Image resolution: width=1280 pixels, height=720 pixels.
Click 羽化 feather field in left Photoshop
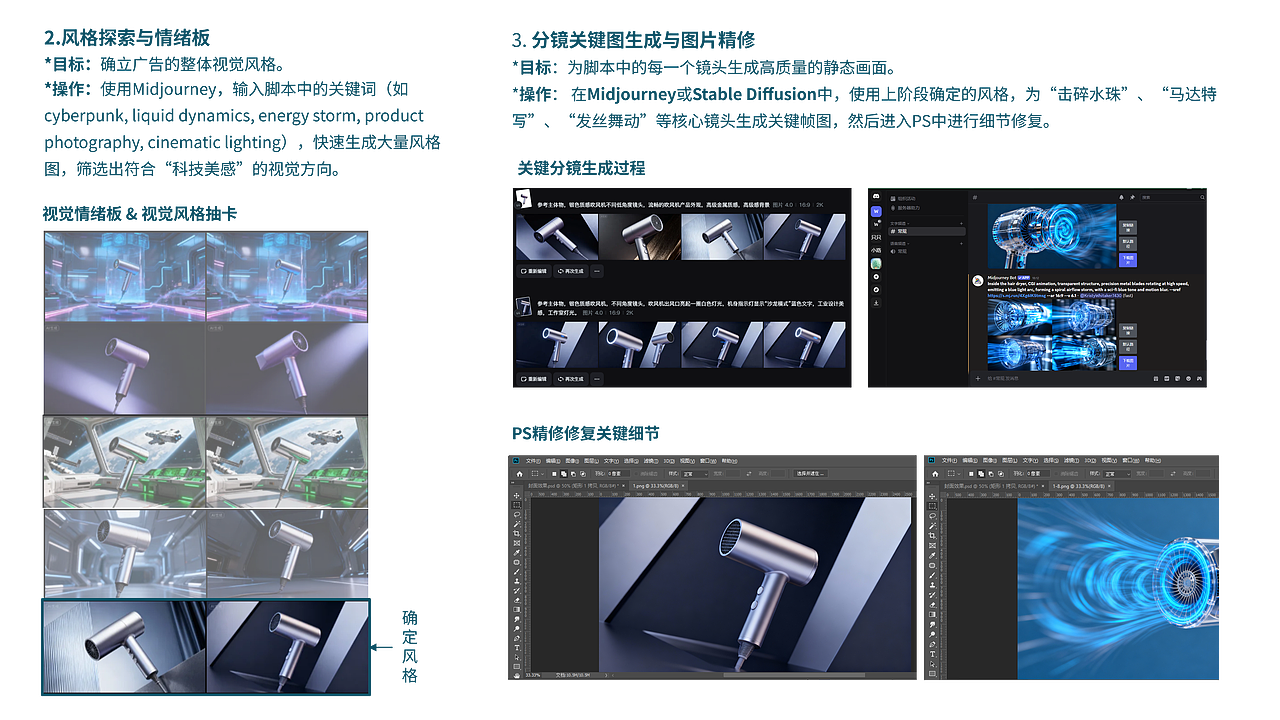pyautogui.click(x=618, y=474)
